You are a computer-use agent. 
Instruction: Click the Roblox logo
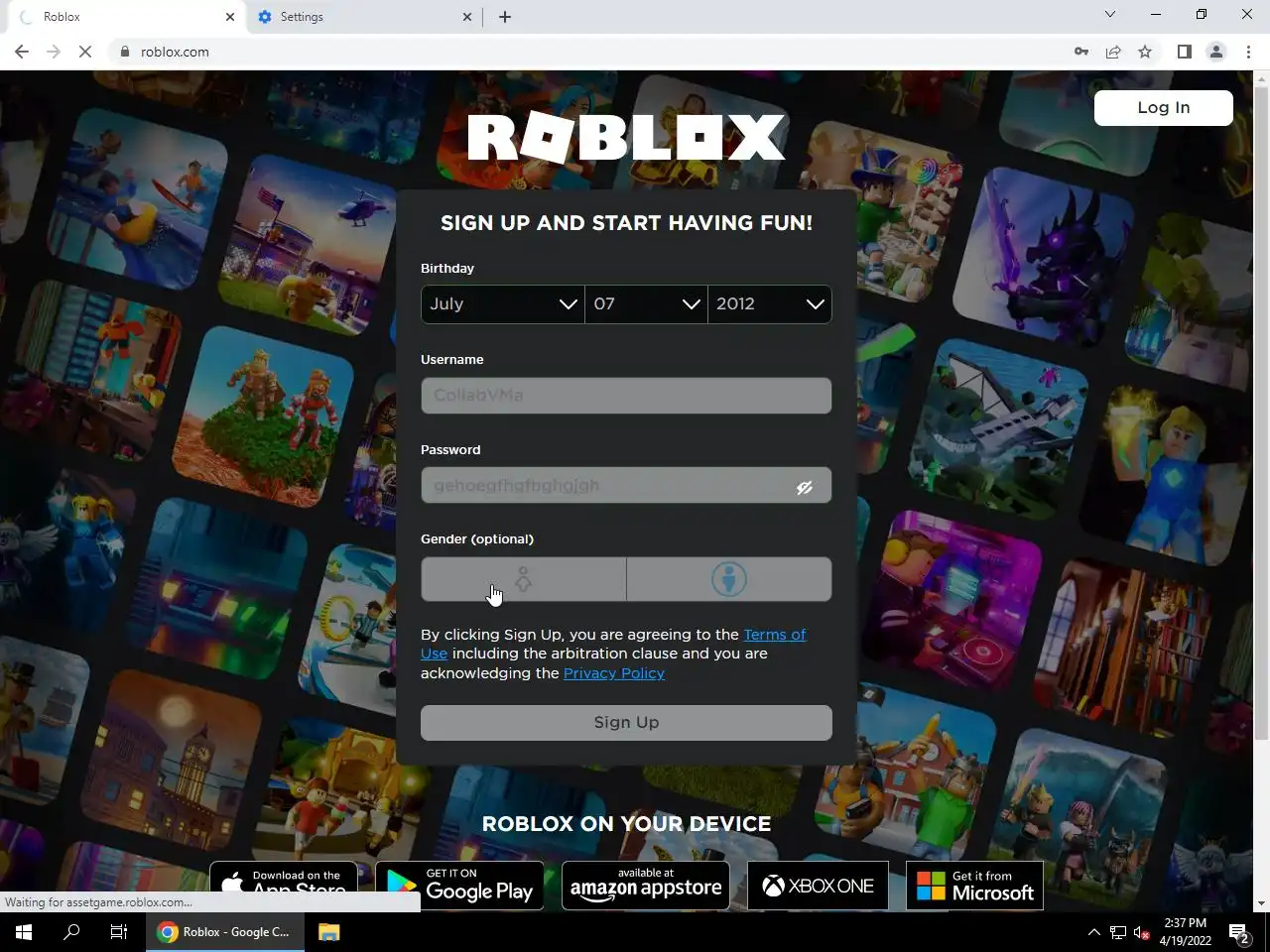click(626, 137)
